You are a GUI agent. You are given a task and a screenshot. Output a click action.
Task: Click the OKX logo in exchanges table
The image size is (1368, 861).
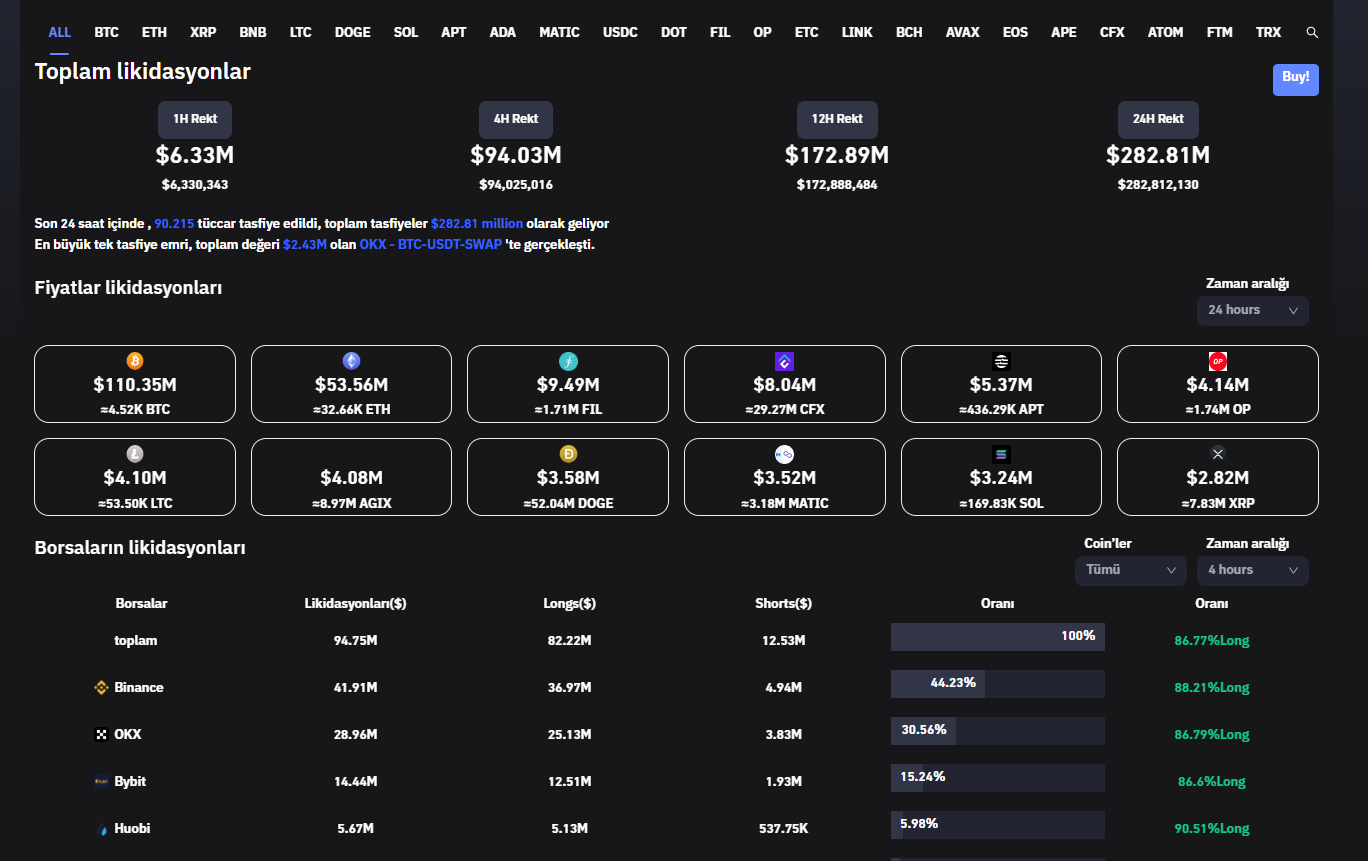pos(100,734)
